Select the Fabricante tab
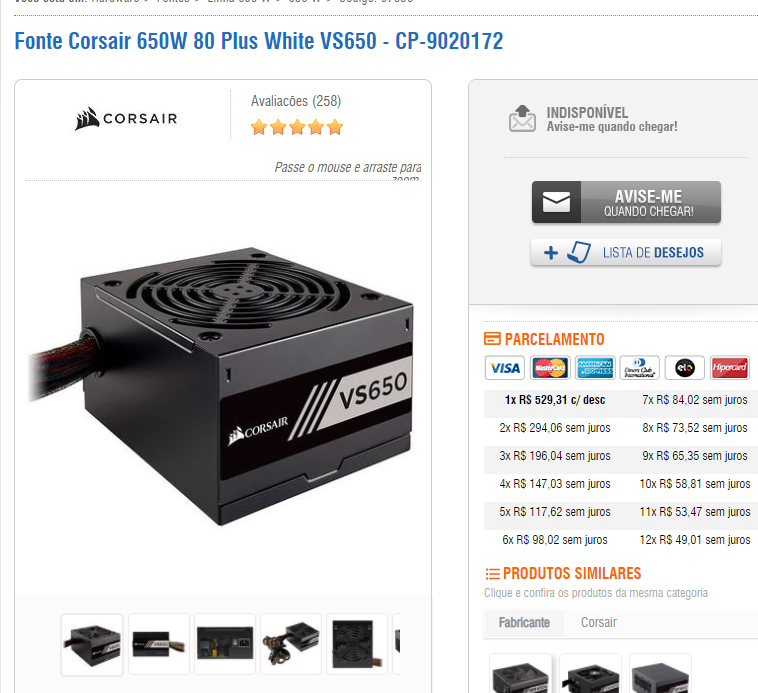This screenshot has width=758, height=693. pyautogui.click(x=524, y=622)
